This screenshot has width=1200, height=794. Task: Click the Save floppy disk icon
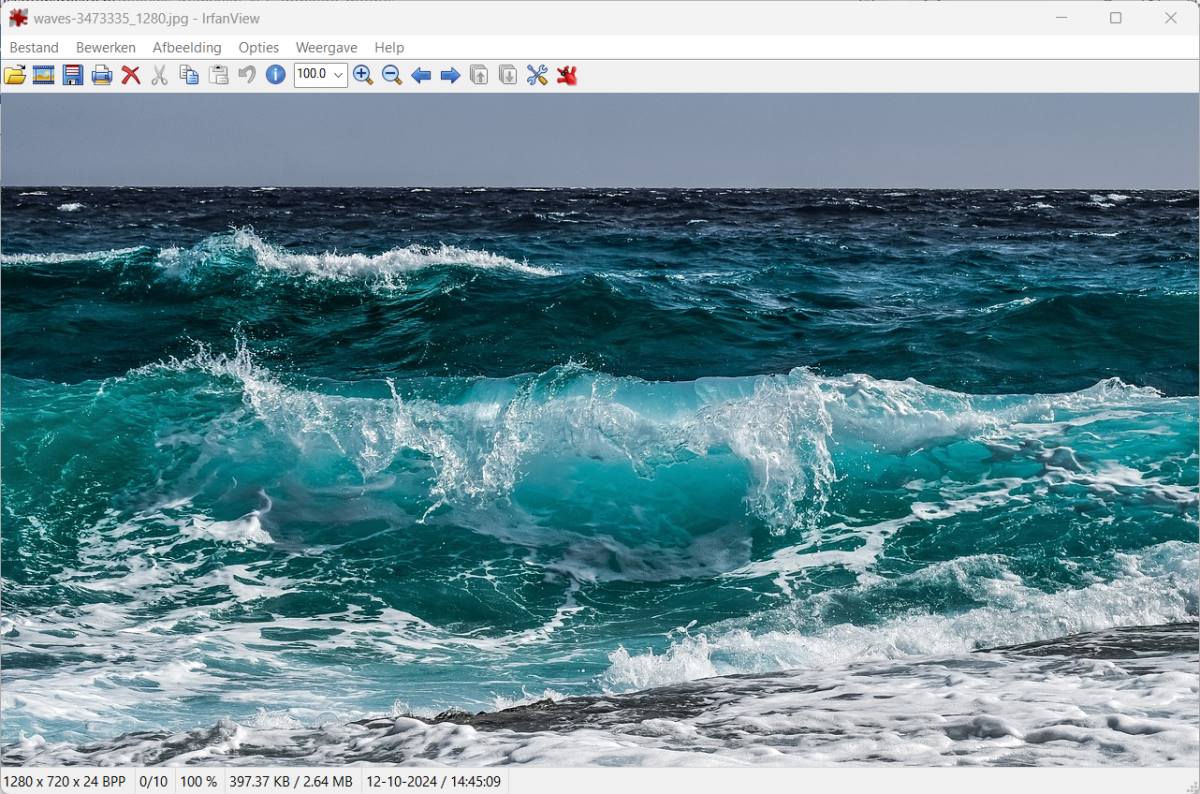click(x=73, y=75)
